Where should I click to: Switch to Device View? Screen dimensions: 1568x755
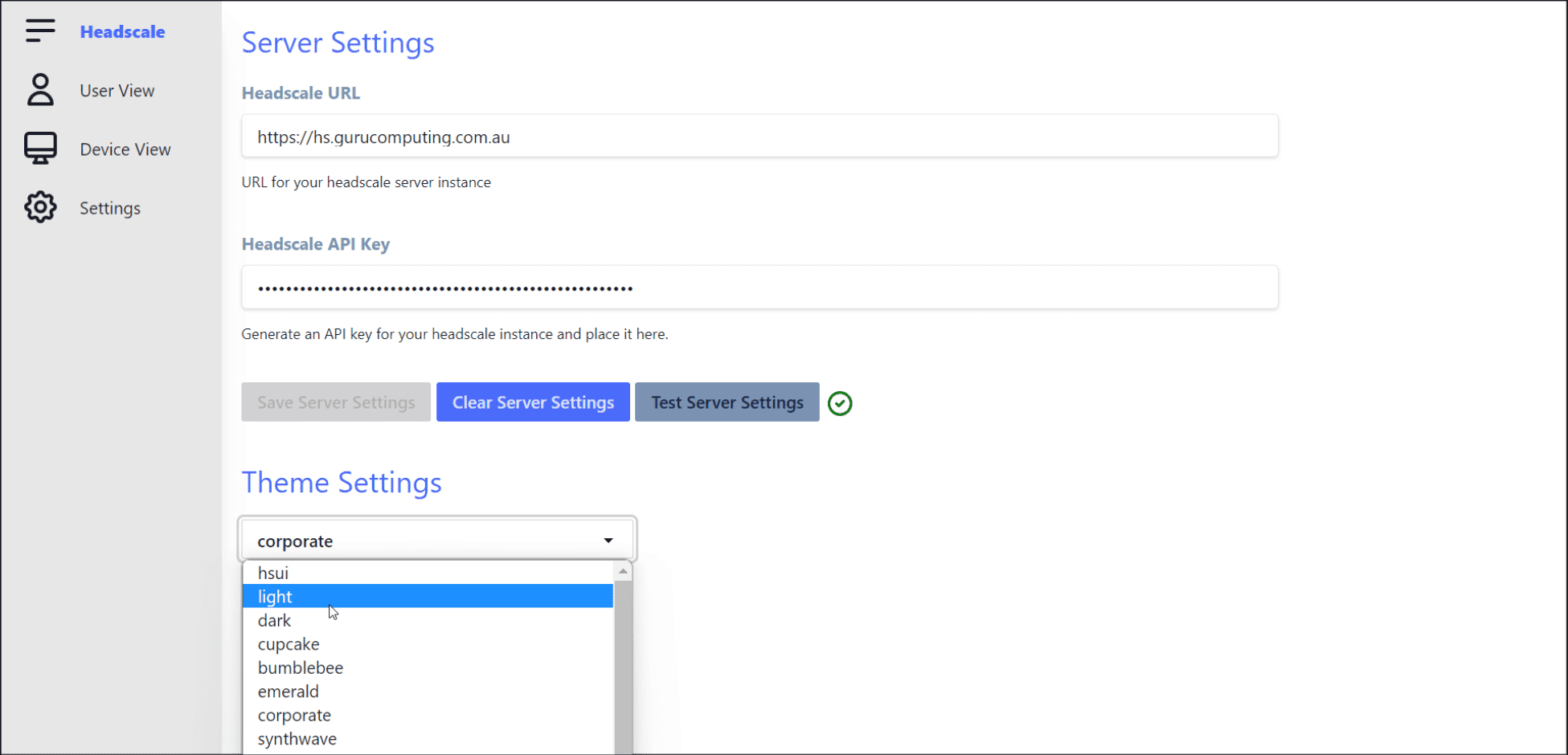point(125,149)
